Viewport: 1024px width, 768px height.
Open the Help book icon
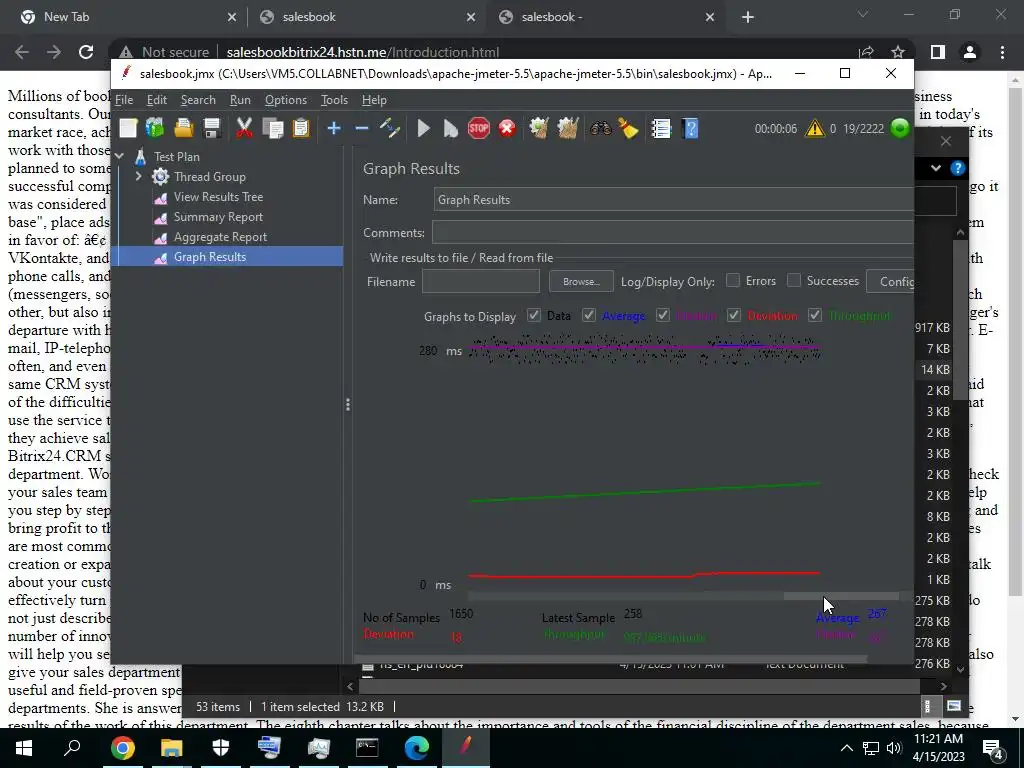click(x=690, y=129)
